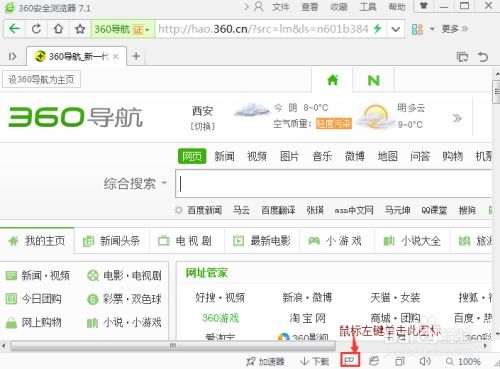The height and width of the screenshot is (369, 500).
Task: Open the 工具 menu
Action: pos(368,7)
